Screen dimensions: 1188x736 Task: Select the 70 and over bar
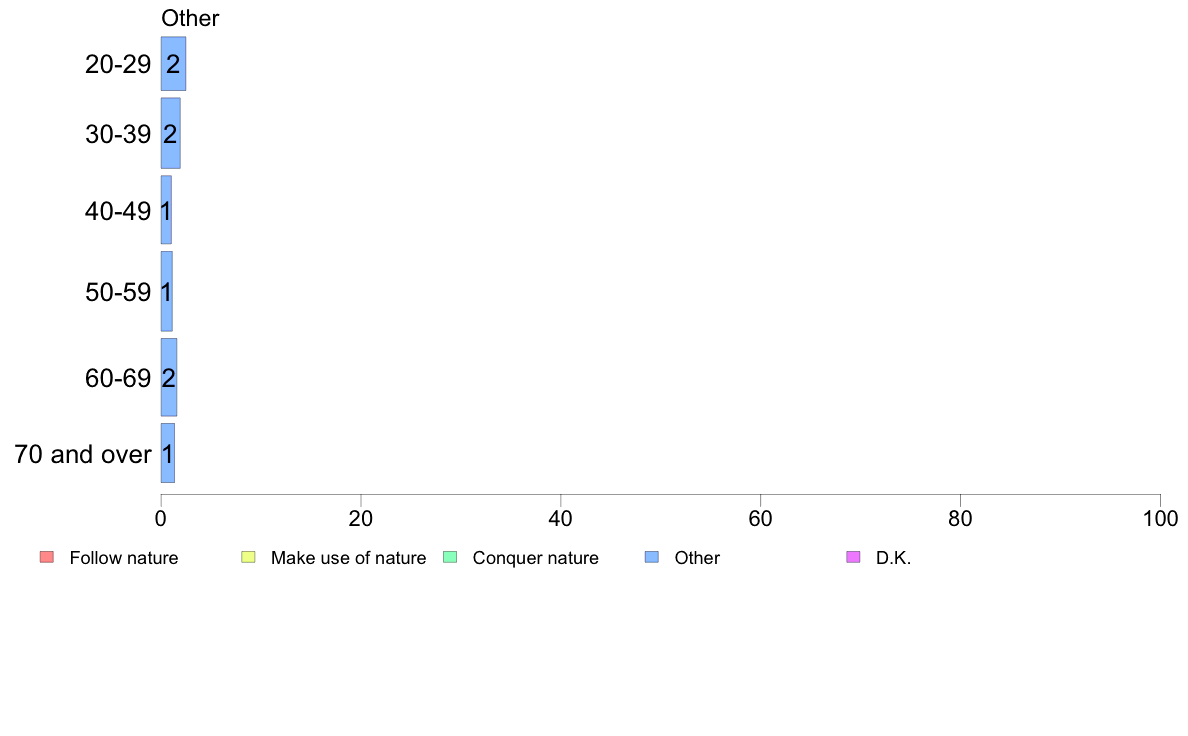click(x=167, y=453)
